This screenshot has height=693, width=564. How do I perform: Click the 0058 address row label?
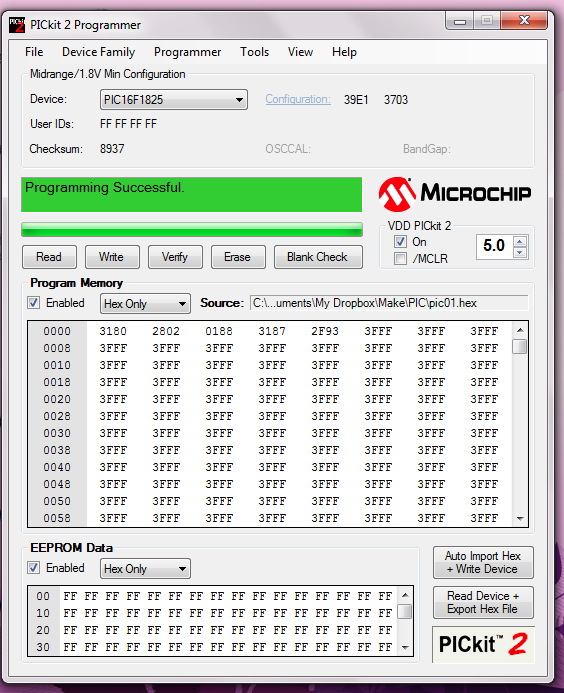[x=57, y=518]
